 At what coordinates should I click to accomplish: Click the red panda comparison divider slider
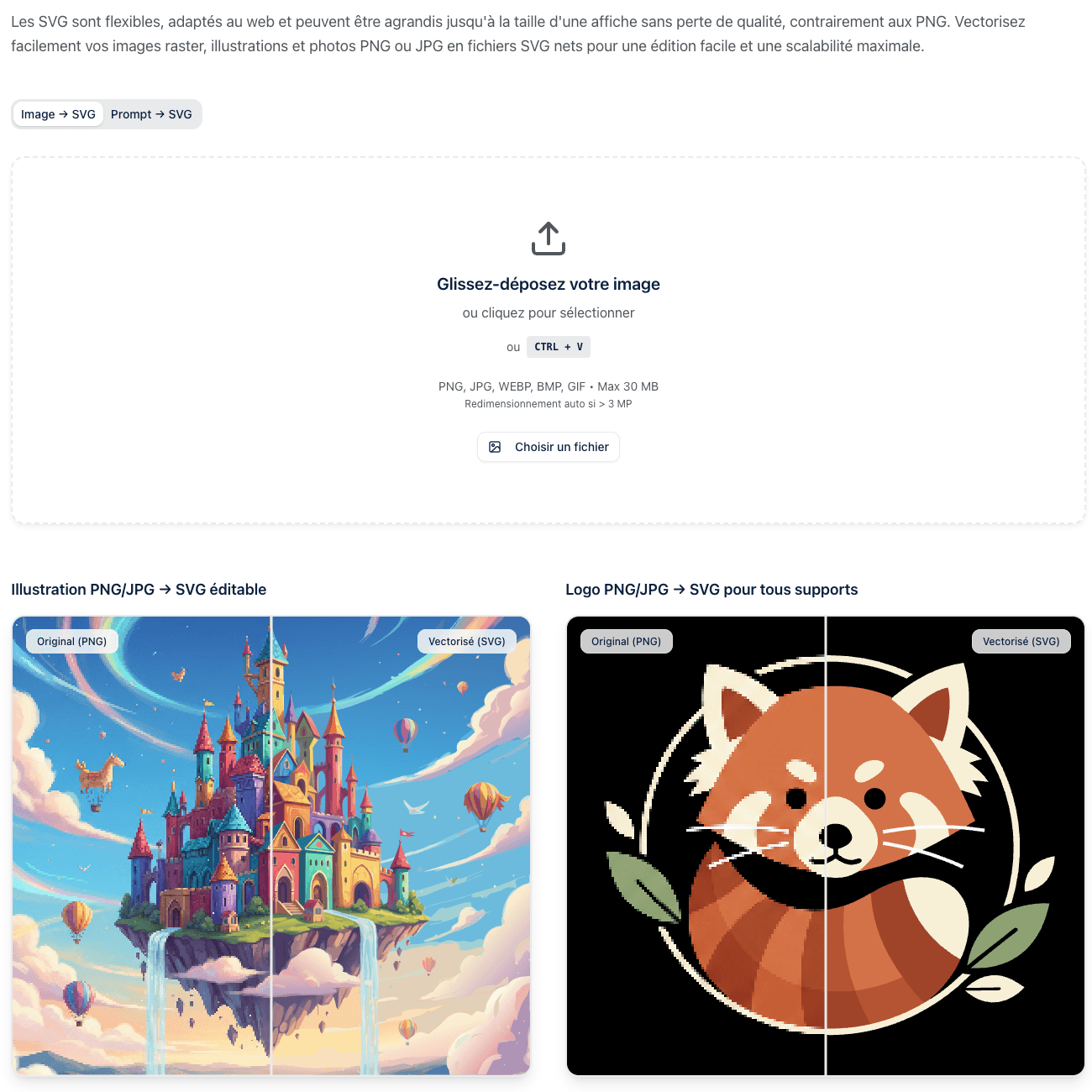[826, 846]
